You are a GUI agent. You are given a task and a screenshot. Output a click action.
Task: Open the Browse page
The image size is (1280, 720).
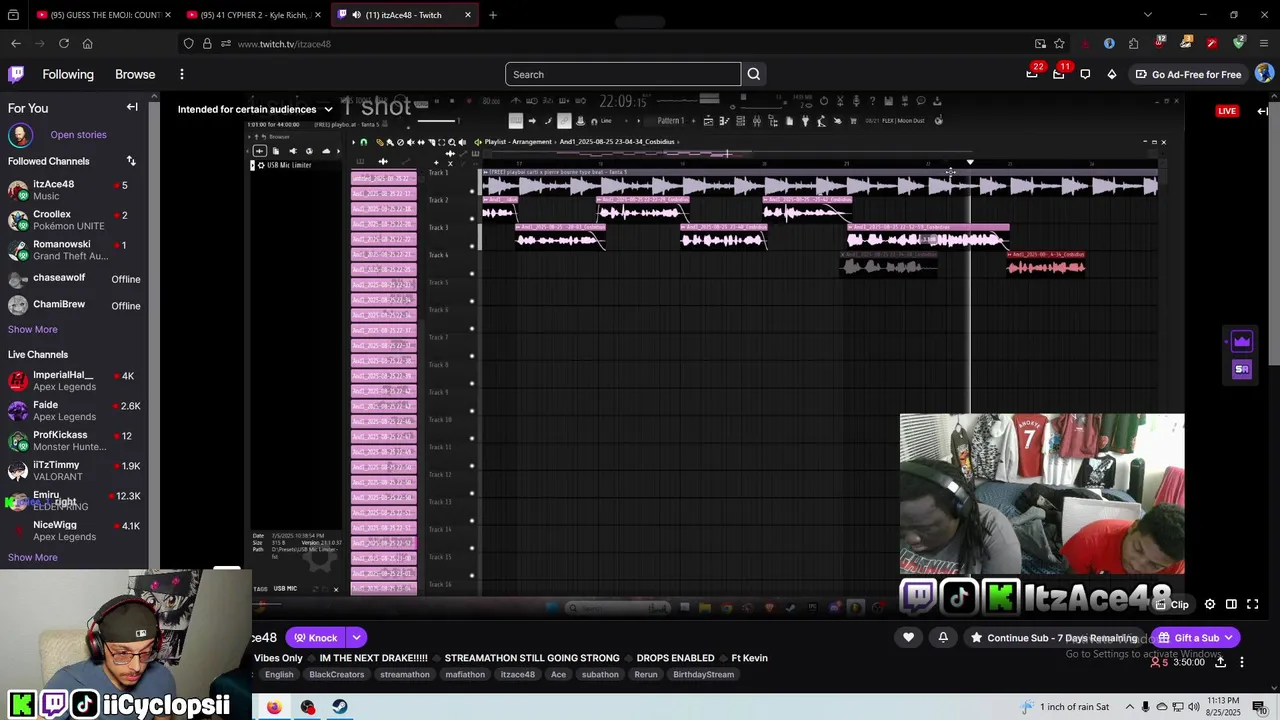click(x=135, y=74)
